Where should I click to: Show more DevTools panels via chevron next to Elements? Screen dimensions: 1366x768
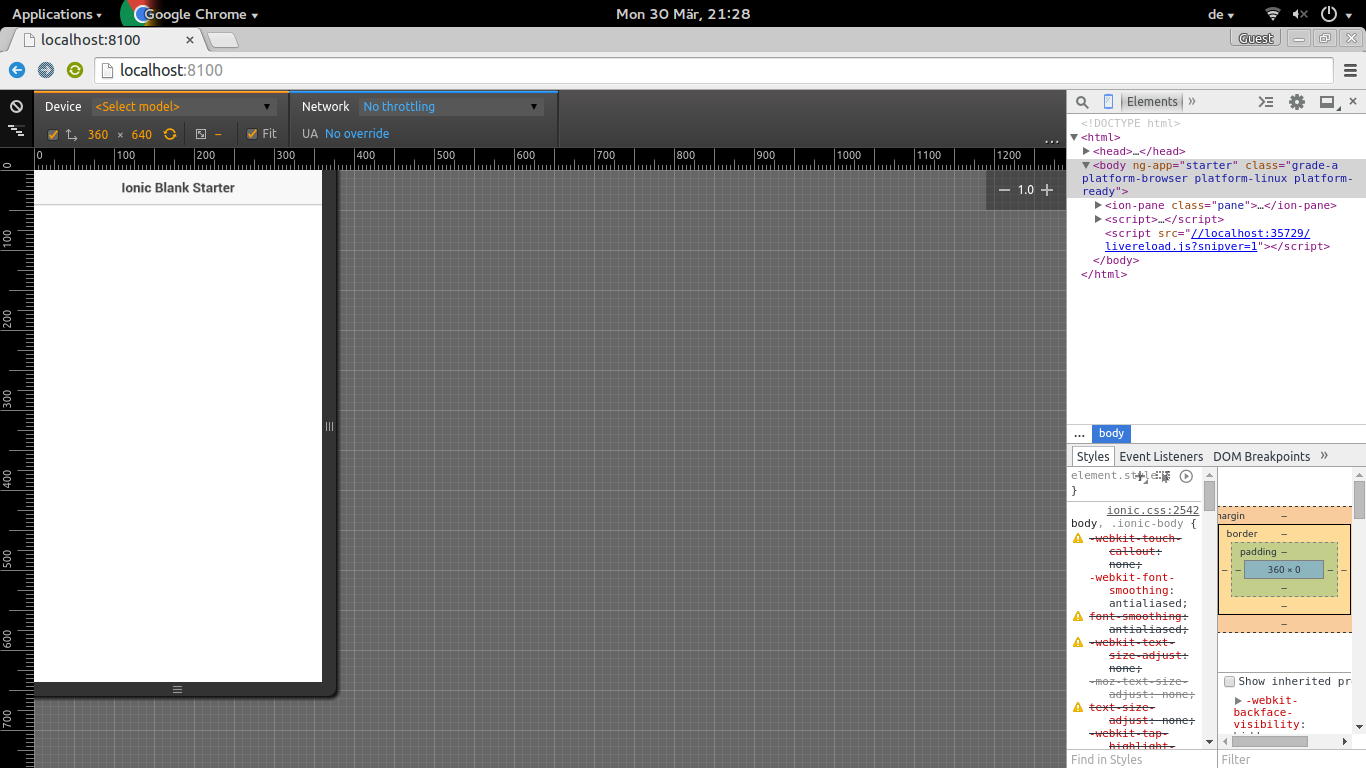click(x=1192, y=102)
